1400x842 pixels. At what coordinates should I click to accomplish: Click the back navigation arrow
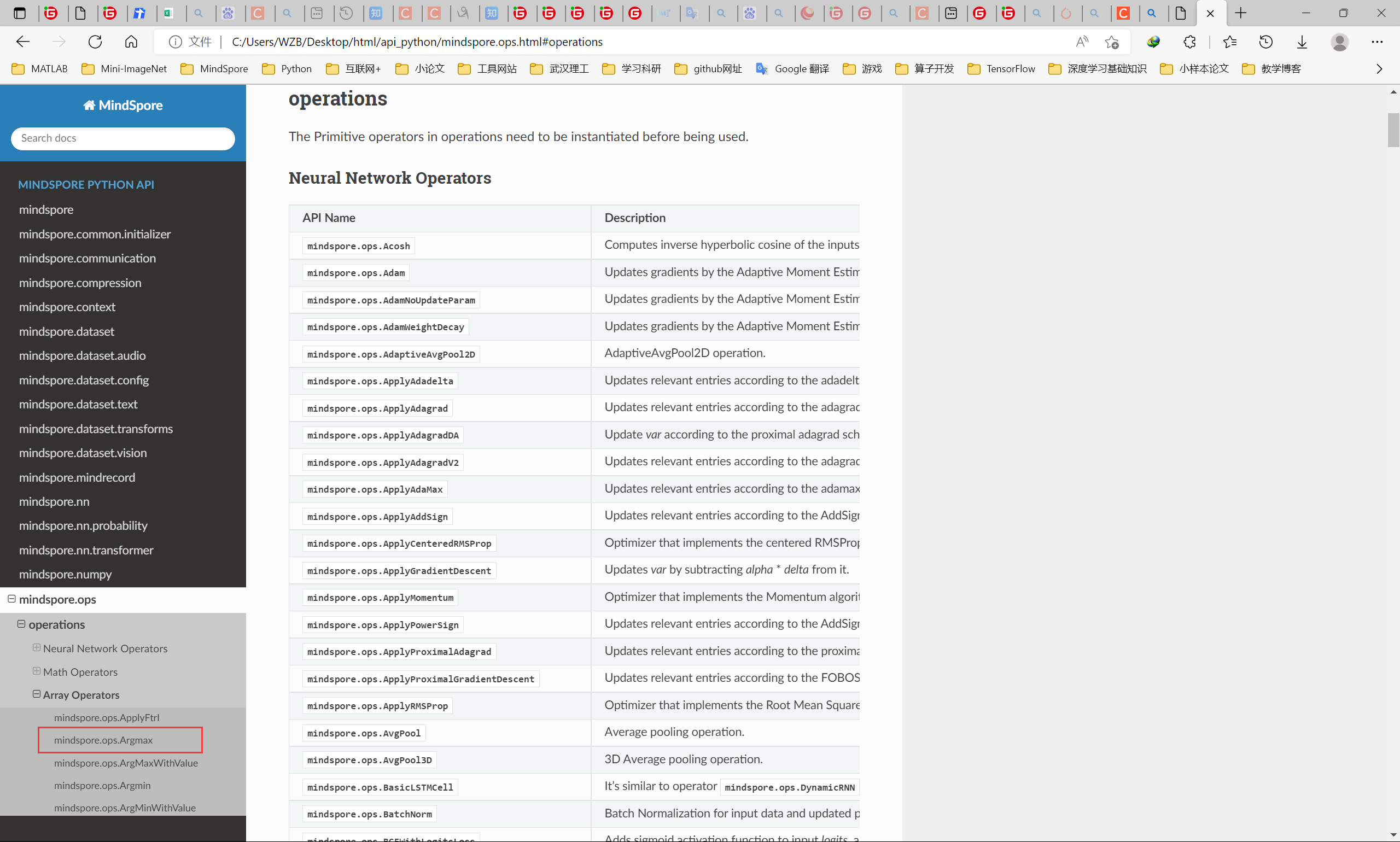coord(23,42)
